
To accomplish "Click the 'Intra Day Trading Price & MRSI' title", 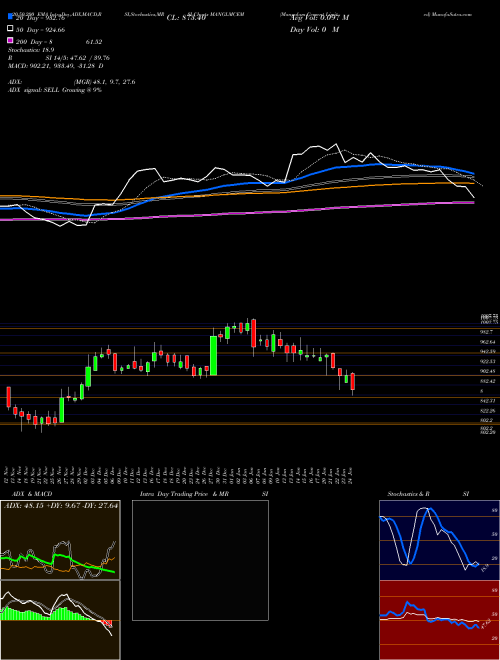I will click(x=204, y=494).
